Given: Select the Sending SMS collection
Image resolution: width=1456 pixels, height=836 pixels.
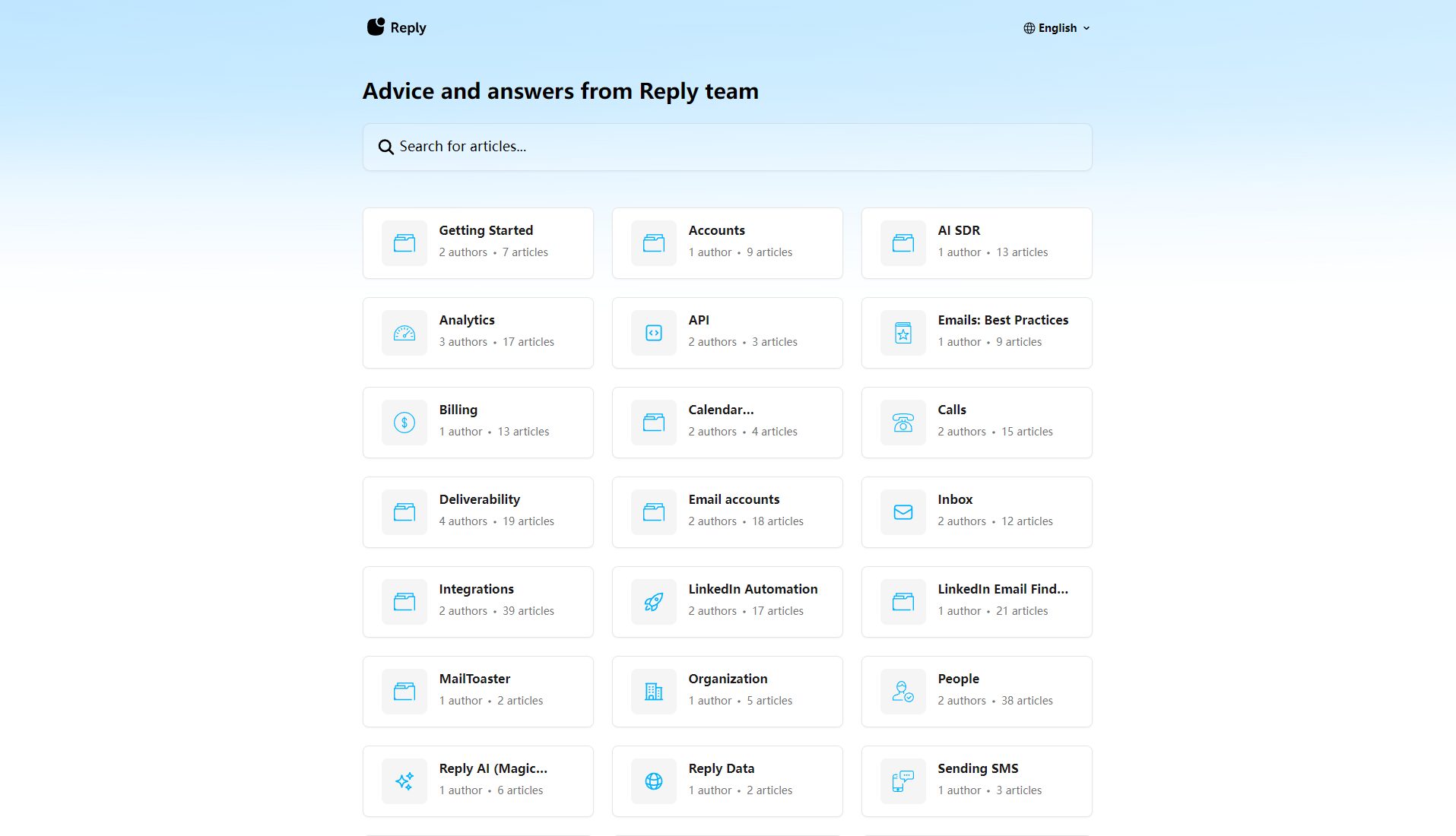Looking at the screenshot, I should [x=976, y=781].
